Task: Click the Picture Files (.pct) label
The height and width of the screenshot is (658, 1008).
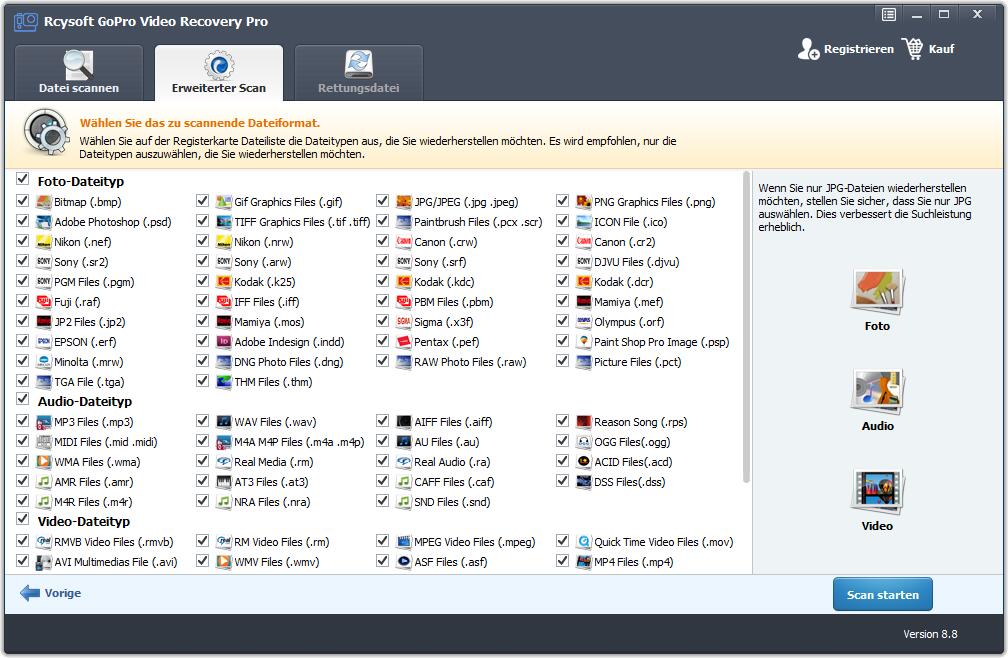Action: (x=638, y=362)
